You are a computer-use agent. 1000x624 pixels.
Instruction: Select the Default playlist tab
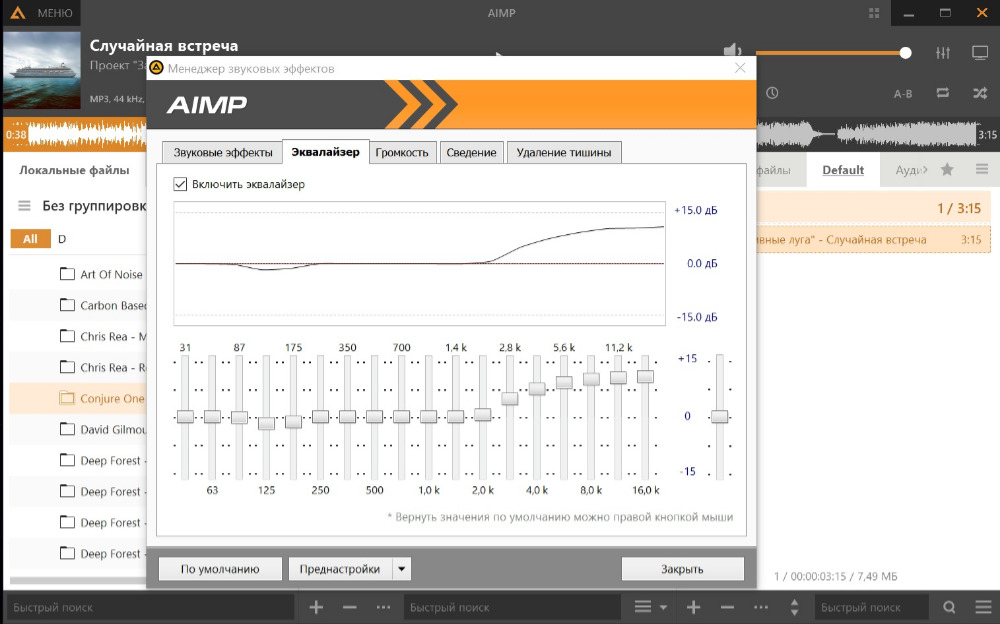pos(843,170)
